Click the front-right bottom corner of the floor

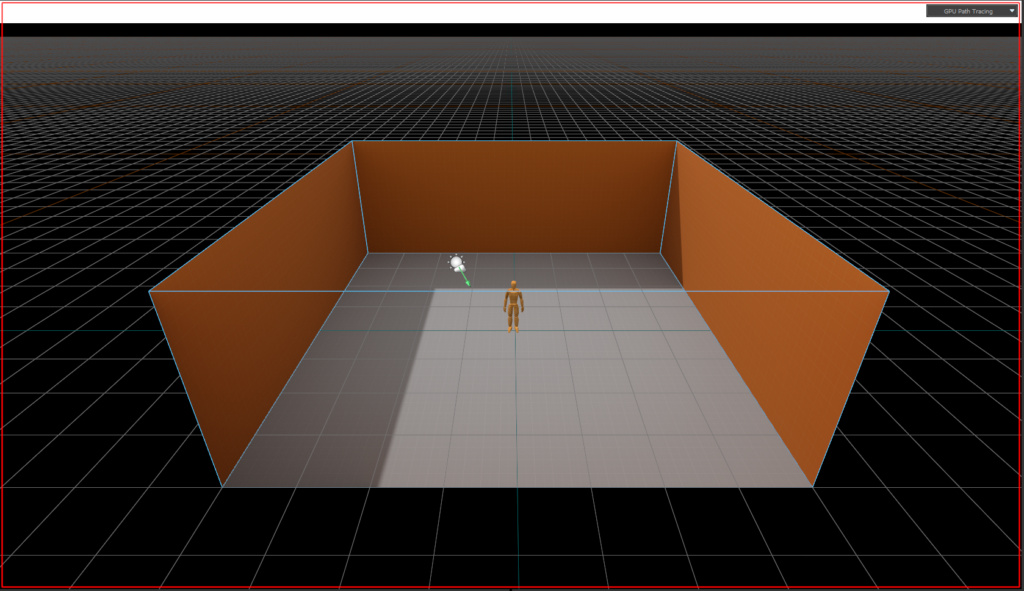tap(812, 486)
